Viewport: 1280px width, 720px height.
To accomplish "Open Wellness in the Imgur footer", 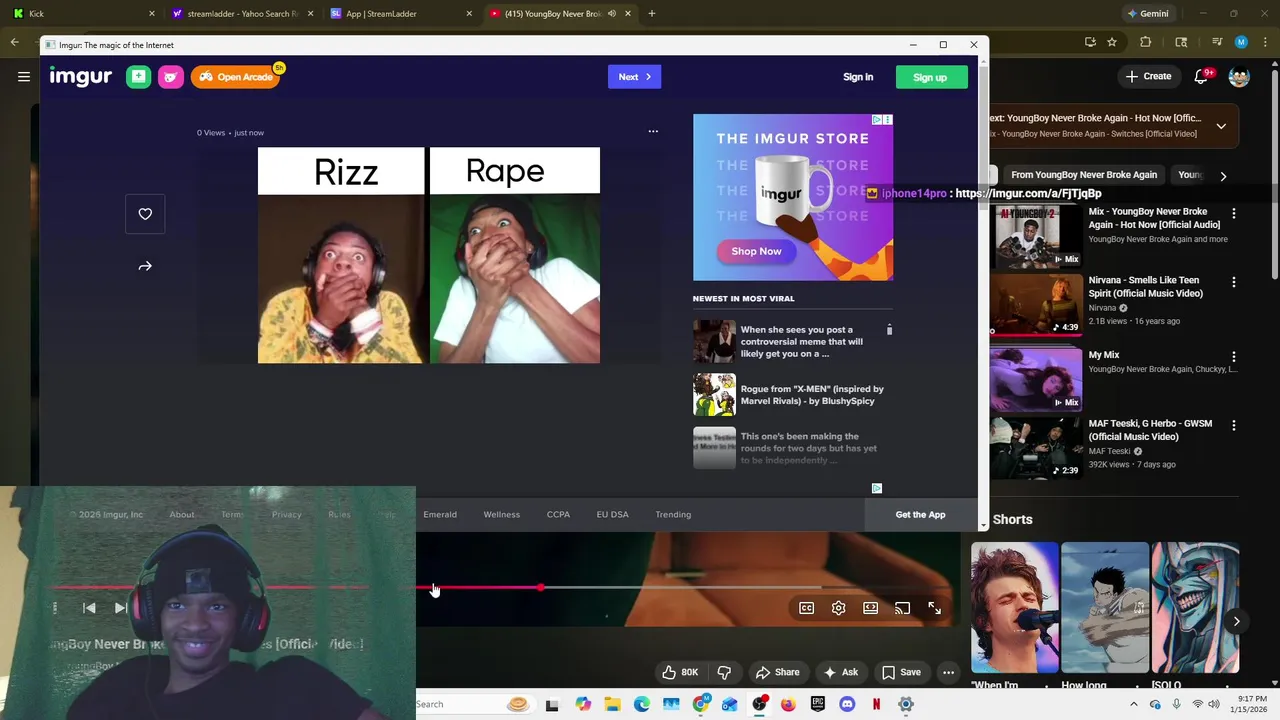I will 501,514.
